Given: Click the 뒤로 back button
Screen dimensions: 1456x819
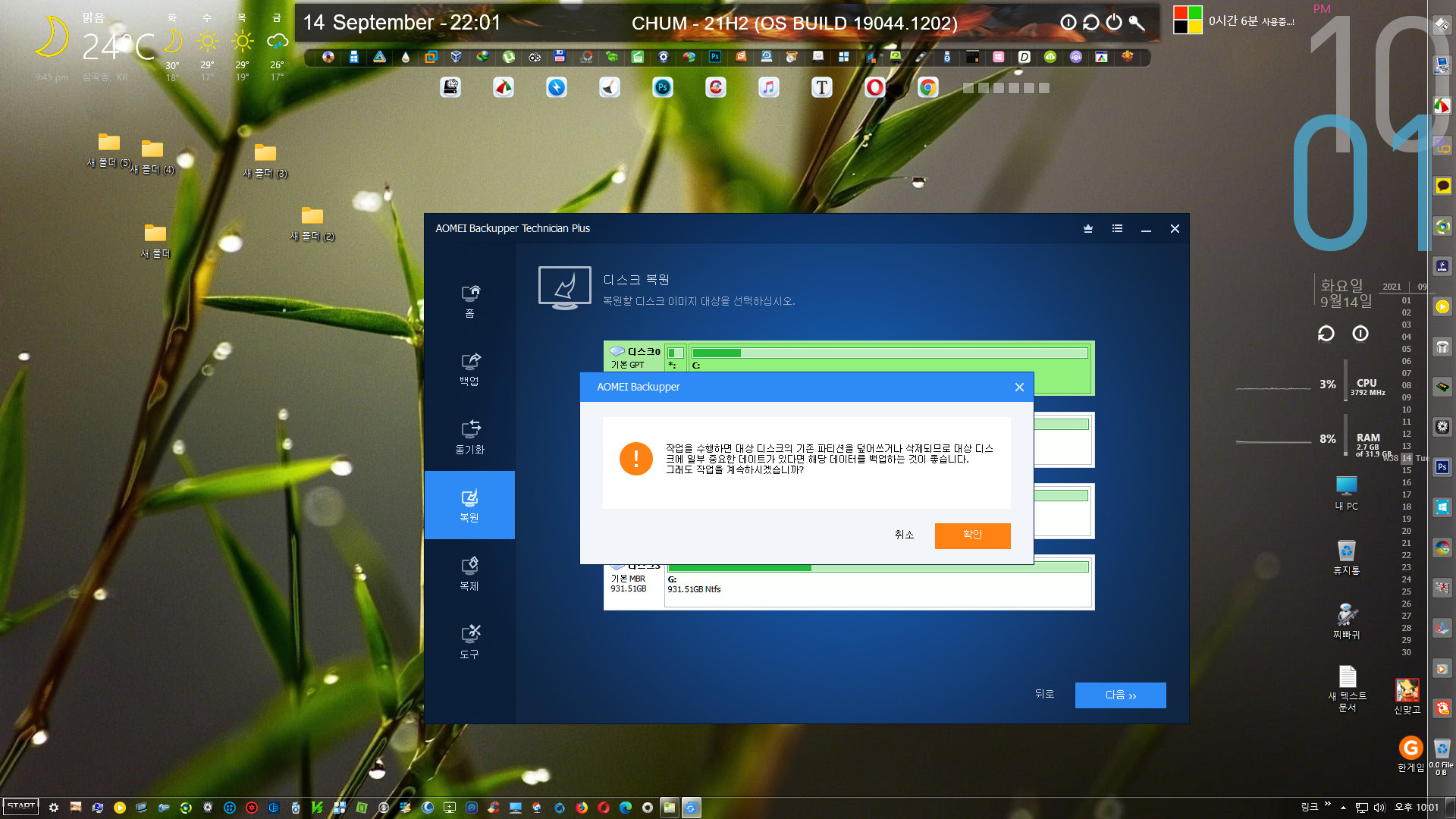Looking at the screenshot, I should (1044, 694).
